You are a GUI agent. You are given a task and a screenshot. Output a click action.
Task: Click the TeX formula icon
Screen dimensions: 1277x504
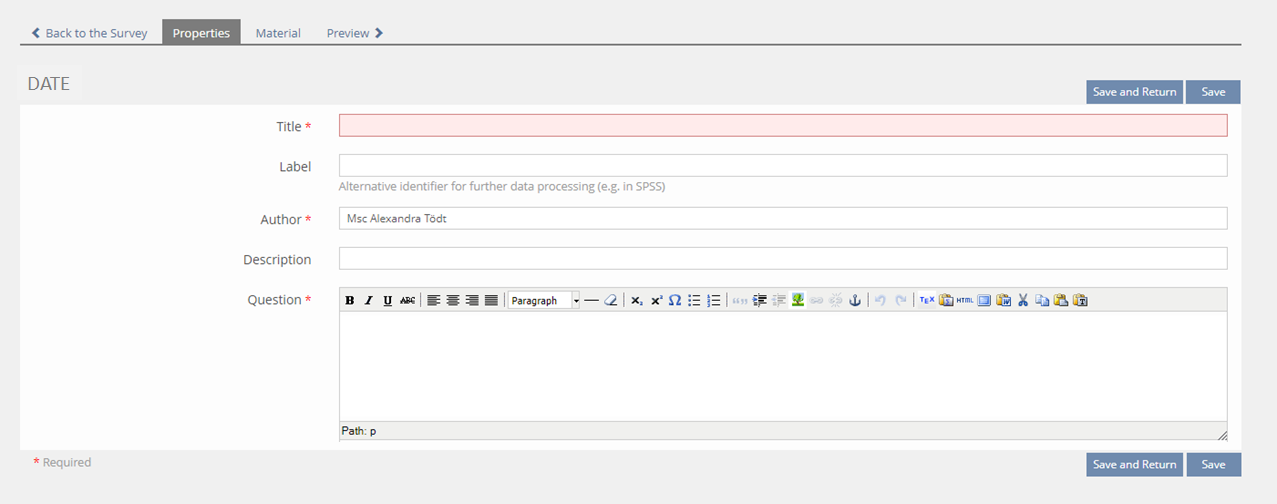(927, 300)
